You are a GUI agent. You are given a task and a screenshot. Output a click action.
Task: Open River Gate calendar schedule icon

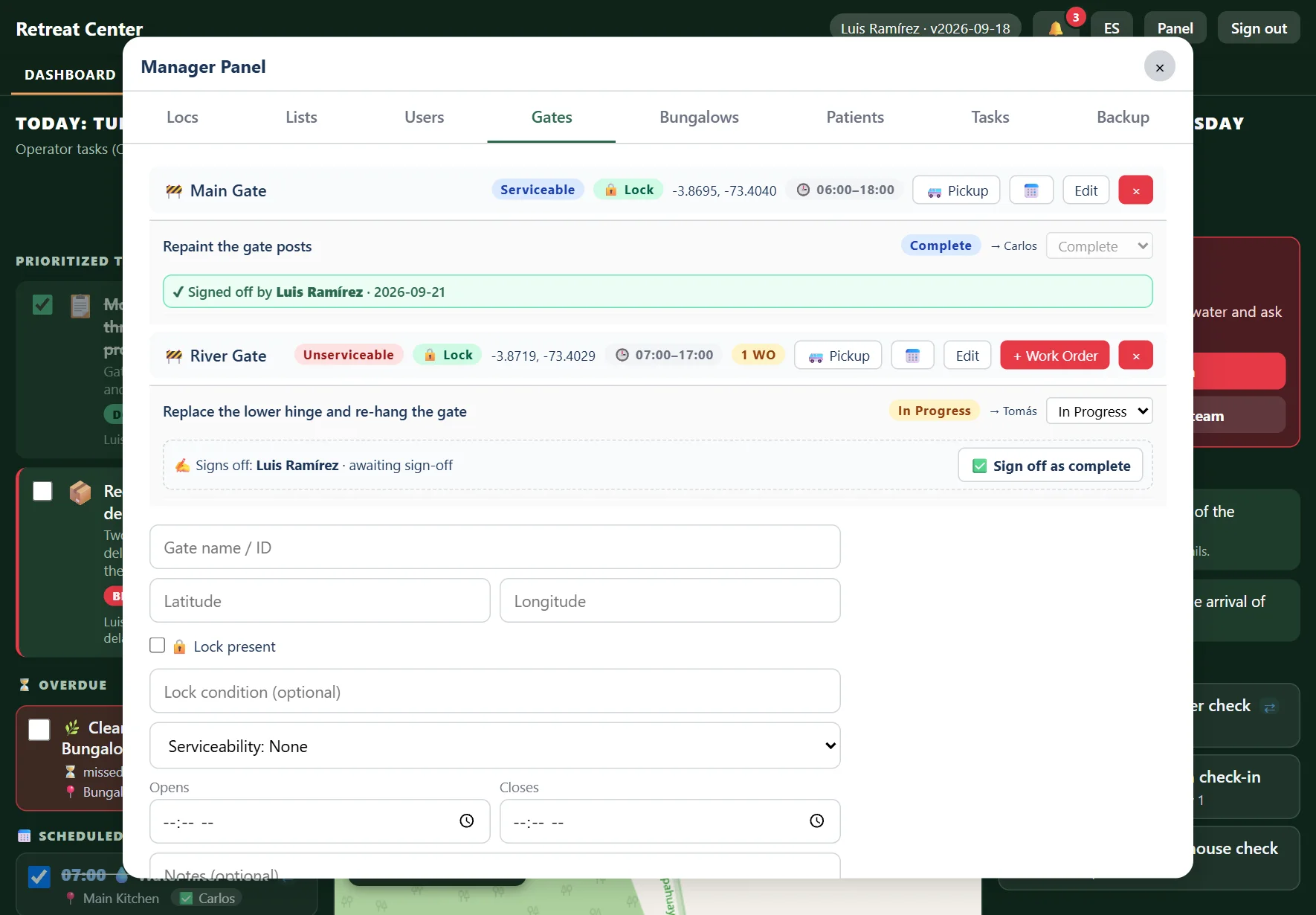pyautogui.click(x=913, y=356)
